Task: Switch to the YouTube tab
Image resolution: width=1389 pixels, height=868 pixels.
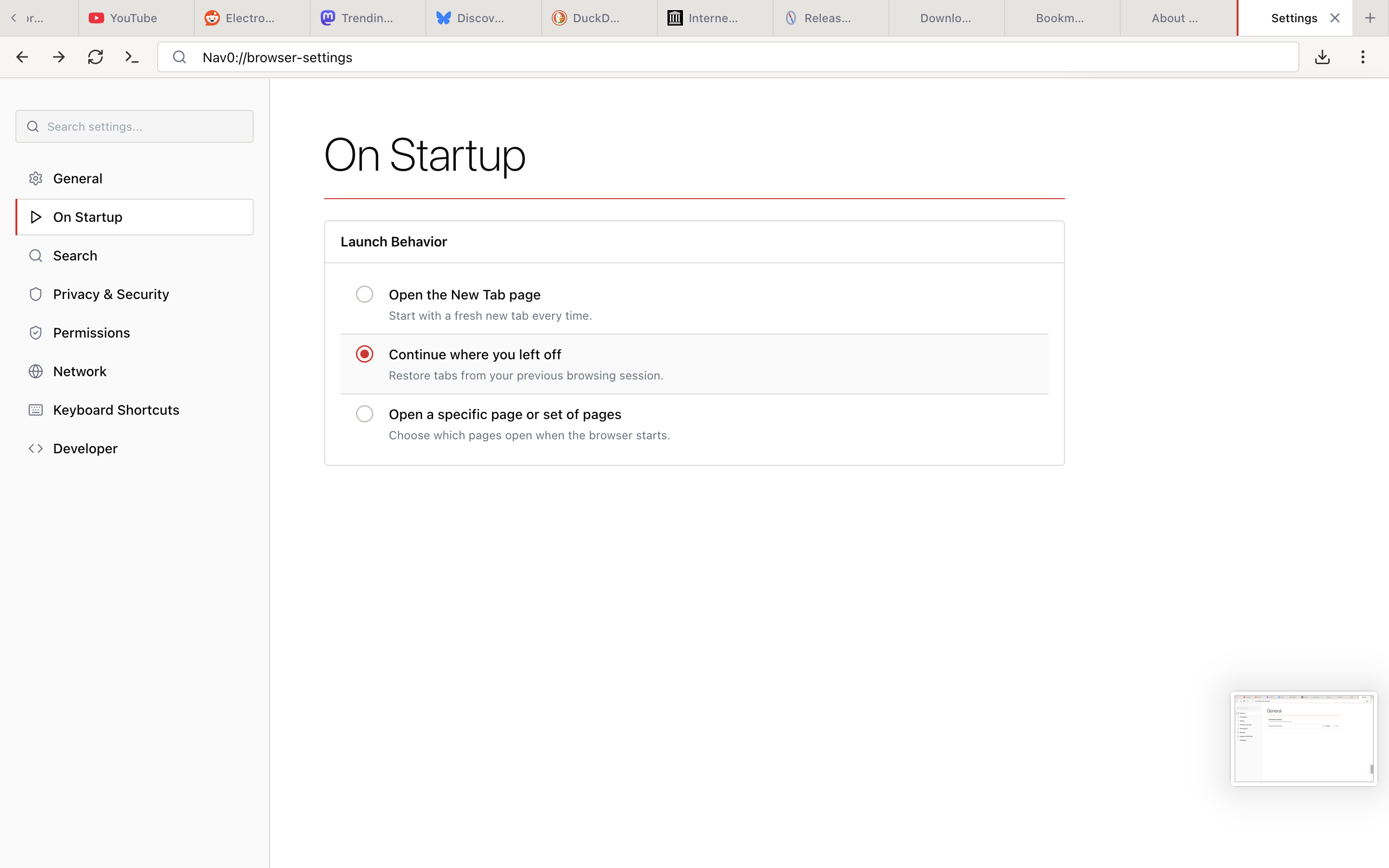Action: tap(136, 18)
